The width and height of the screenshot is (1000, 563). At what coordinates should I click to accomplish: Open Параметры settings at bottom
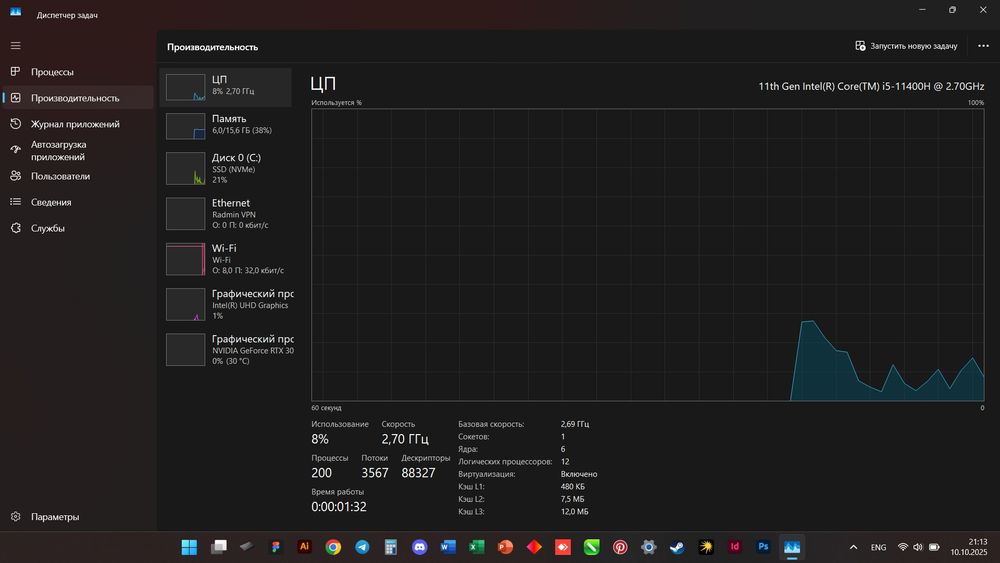pyautogui.click(x=78, y=516)
